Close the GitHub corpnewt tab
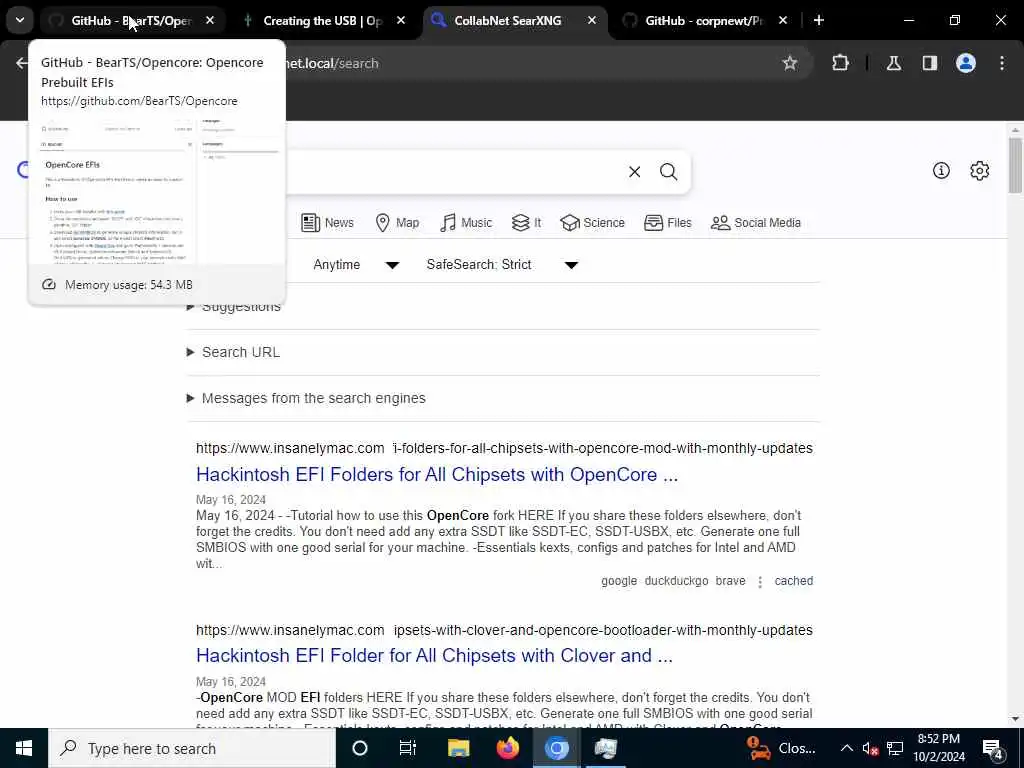 point(783,21)
